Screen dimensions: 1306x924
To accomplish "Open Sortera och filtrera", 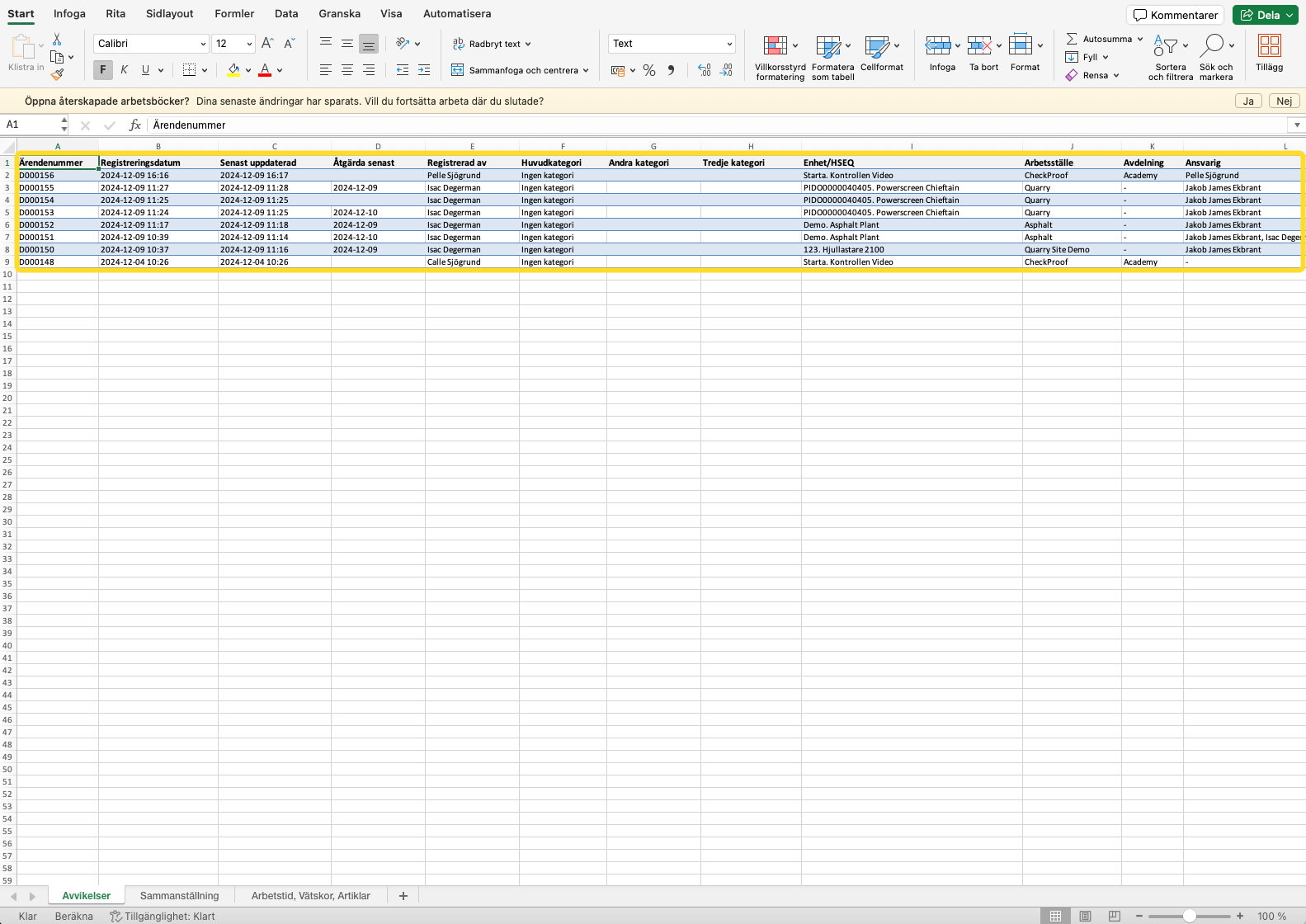I will click(x=1170, y=58).
